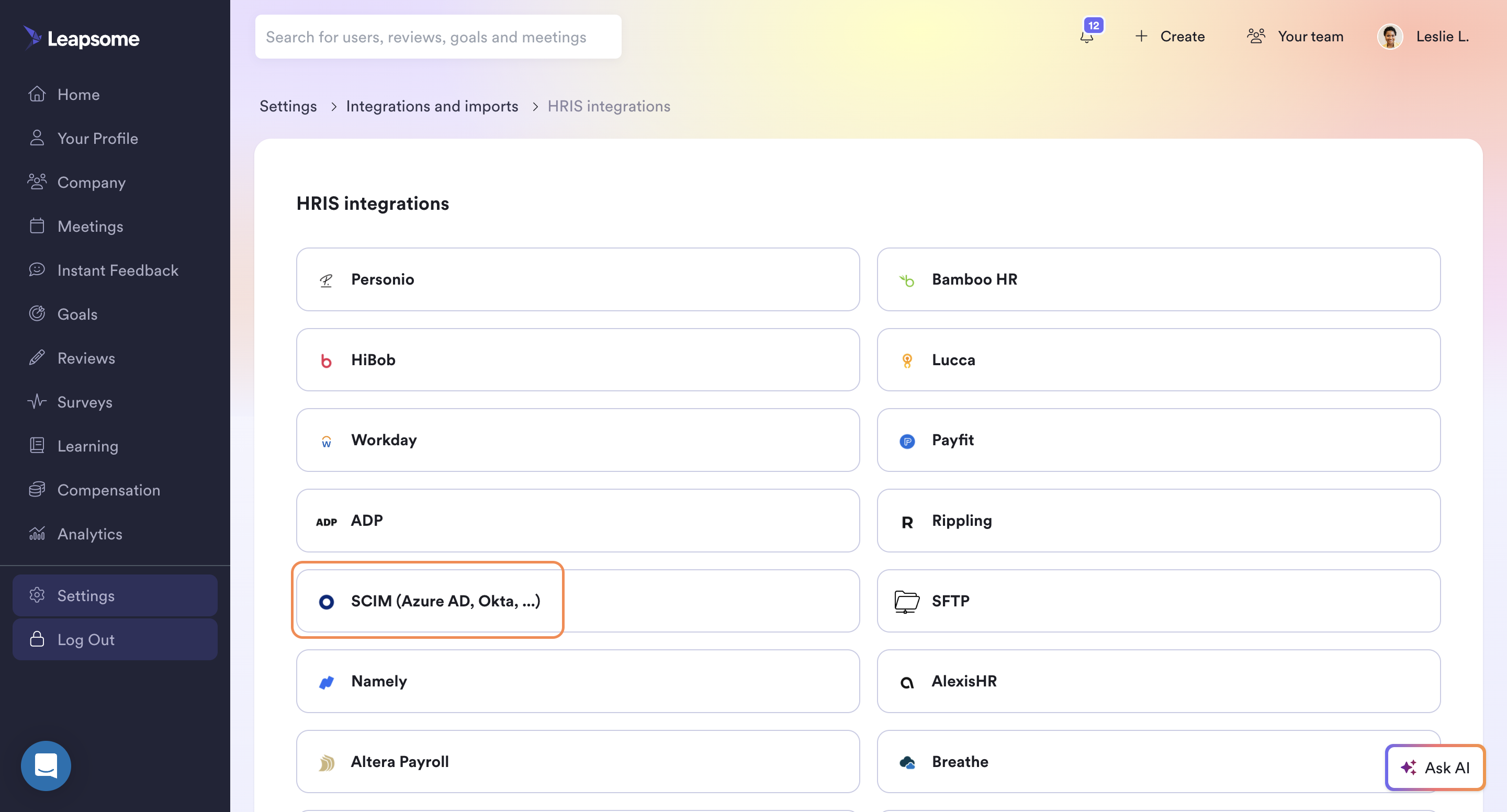1507x812 pixels.
Task: Open the notifications bell
Action: [1086, 36]
